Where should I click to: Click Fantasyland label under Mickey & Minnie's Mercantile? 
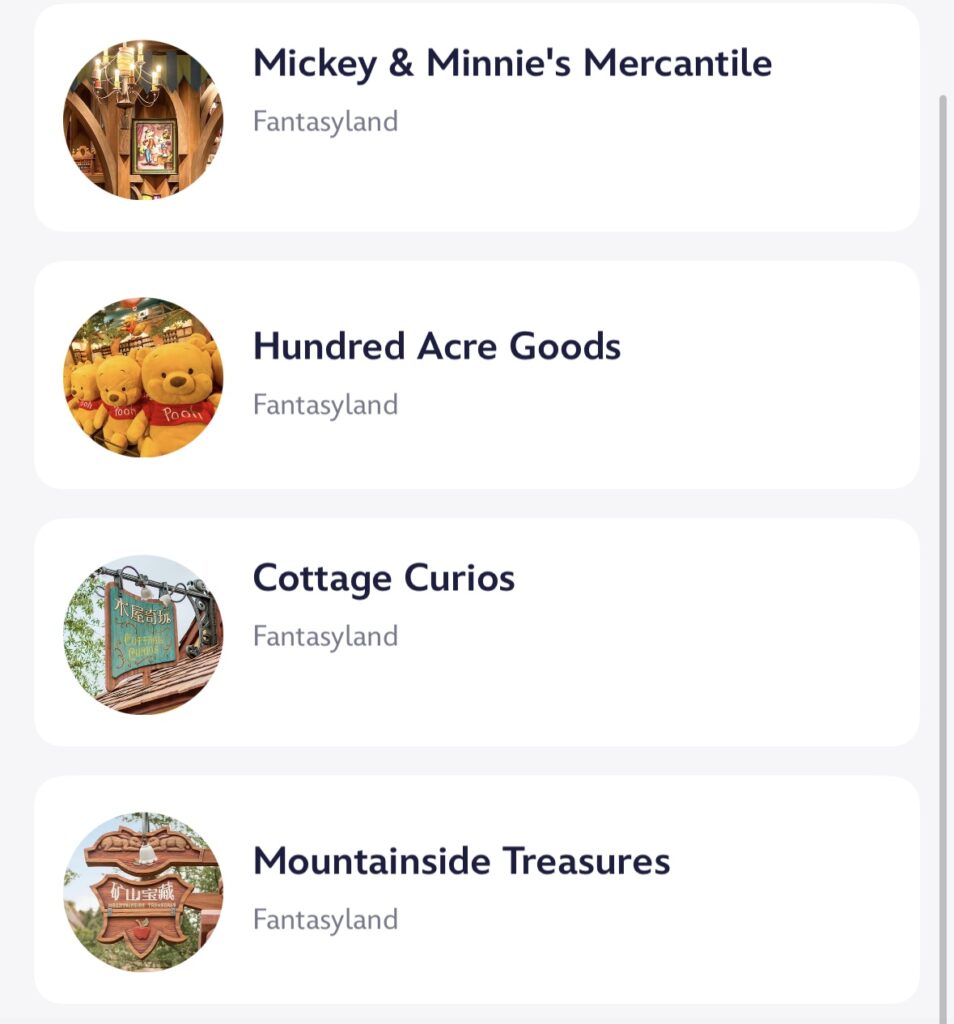(325, 122)
